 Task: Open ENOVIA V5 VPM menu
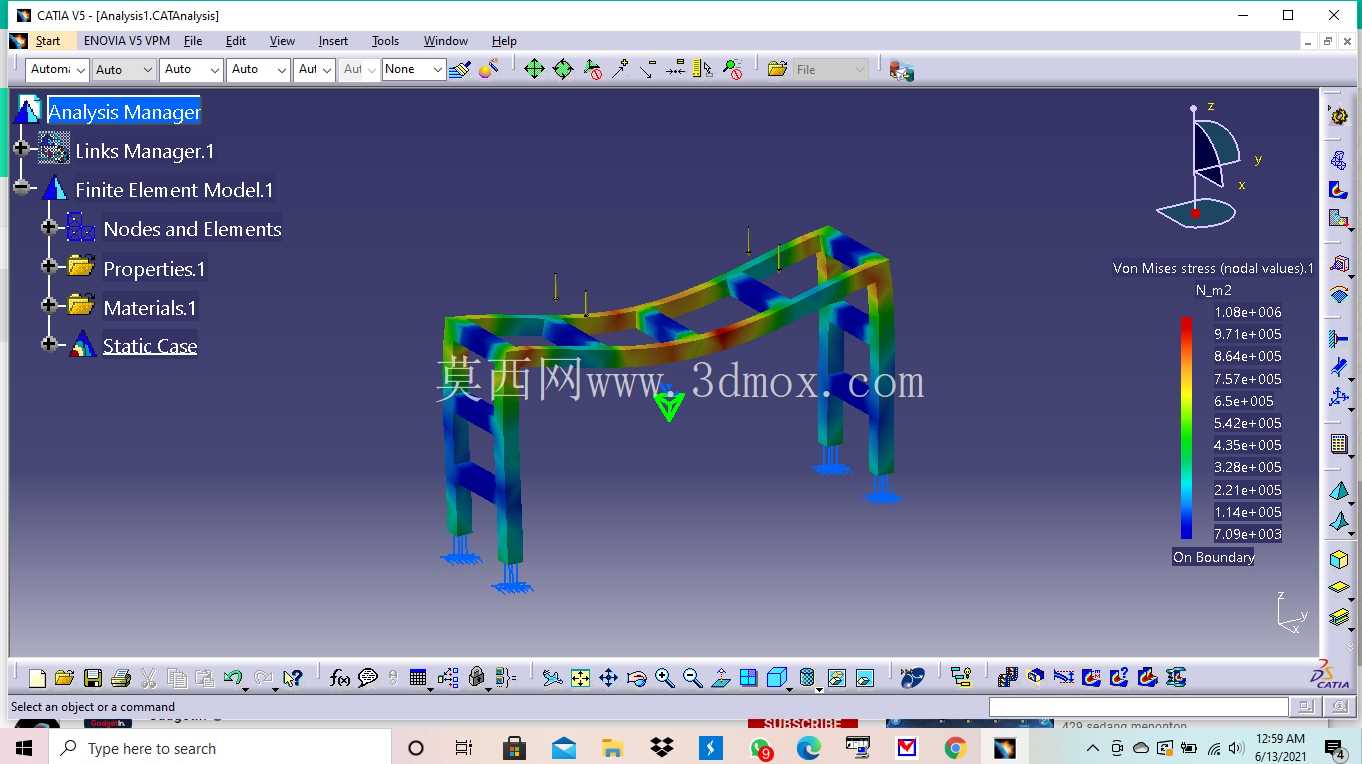tap(127, 41)
